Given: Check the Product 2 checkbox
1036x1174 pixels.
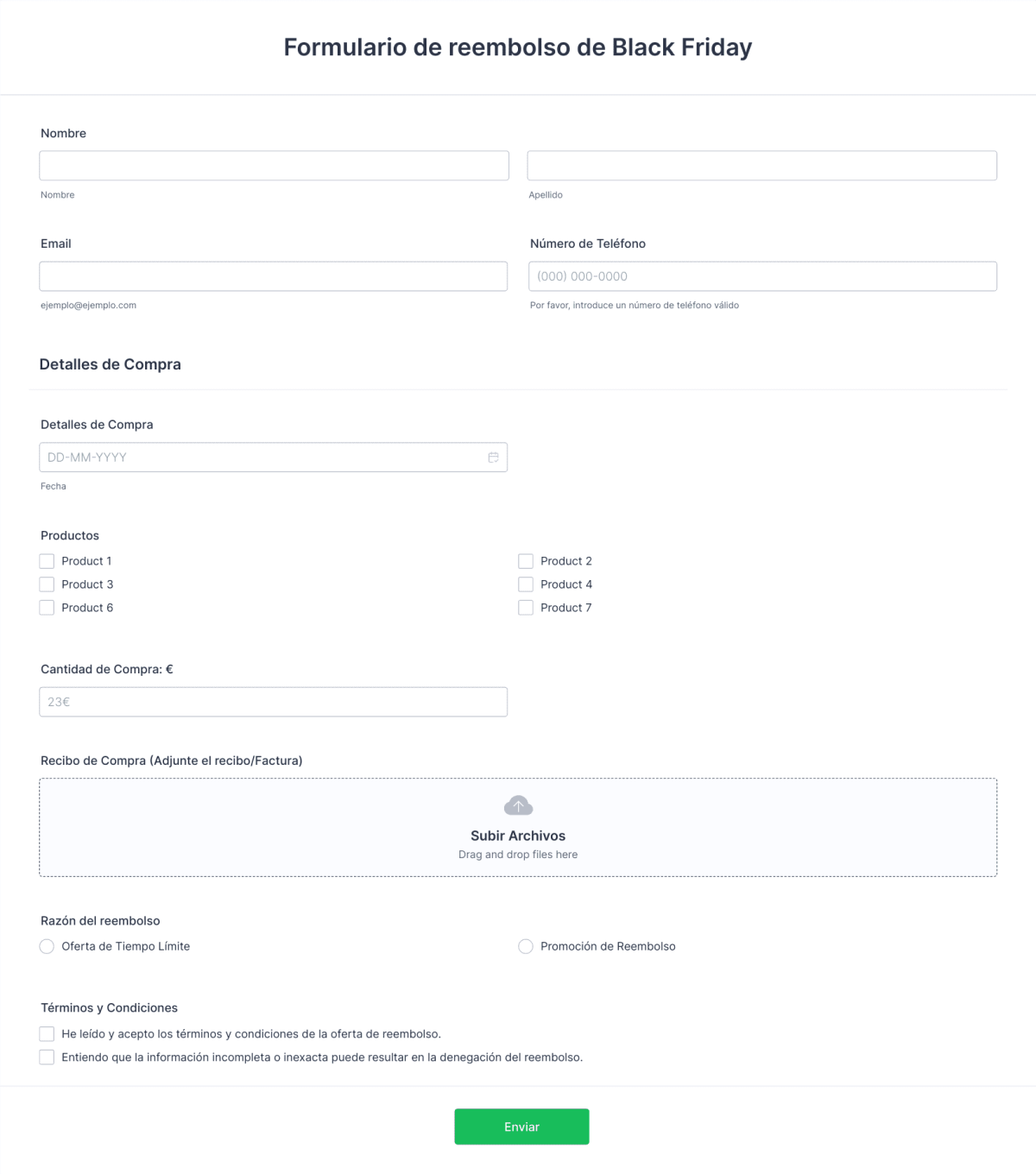Looking at the screenshot, I should pos(526,561).
